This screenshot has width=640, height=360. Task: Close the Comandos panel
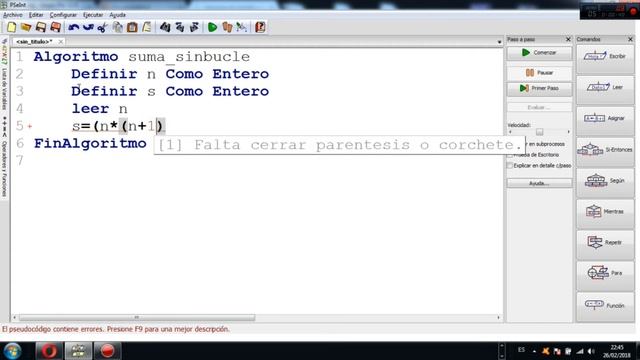click(x=630, y=39)
